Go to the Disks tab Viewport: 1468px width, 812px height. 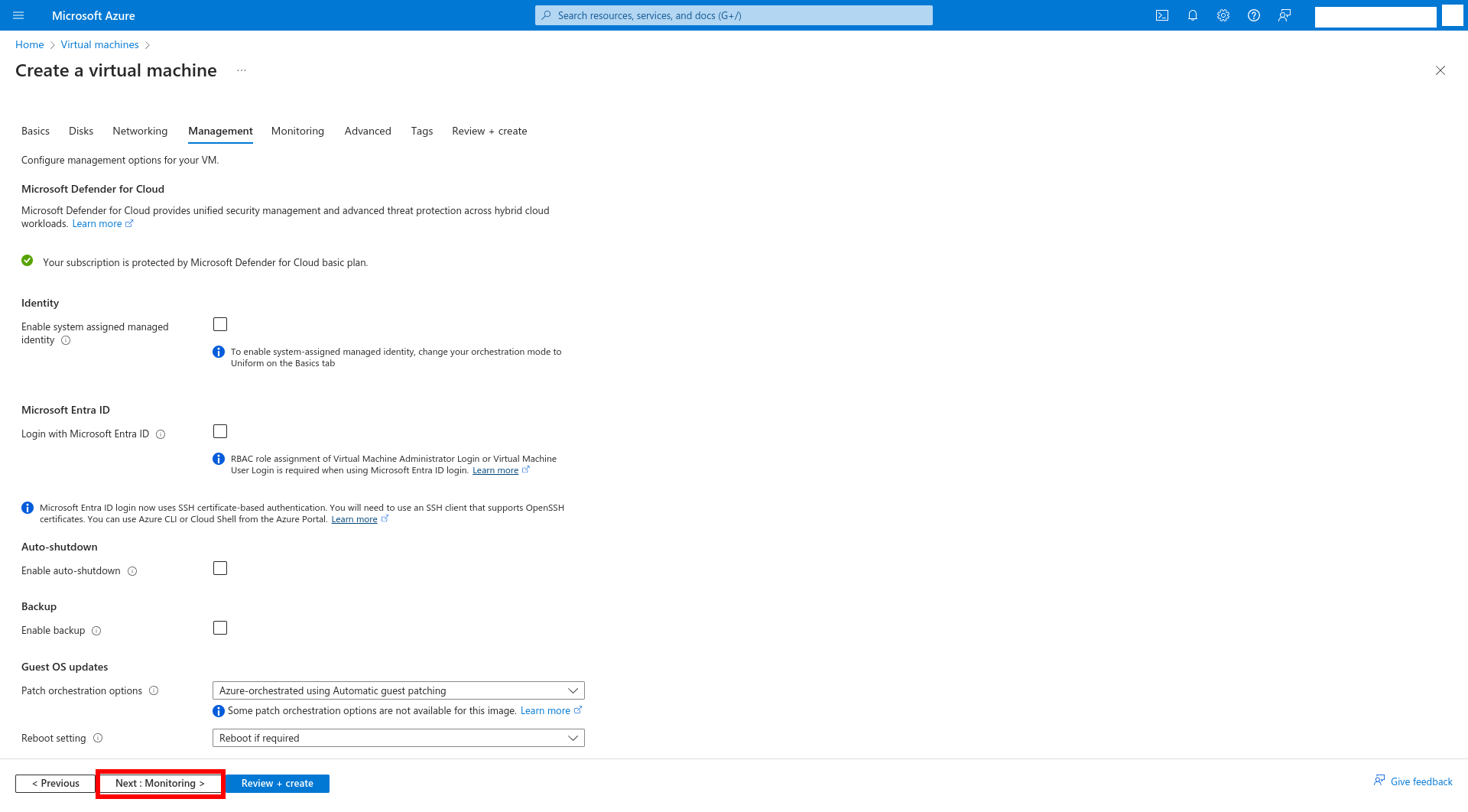coord(81,131)
